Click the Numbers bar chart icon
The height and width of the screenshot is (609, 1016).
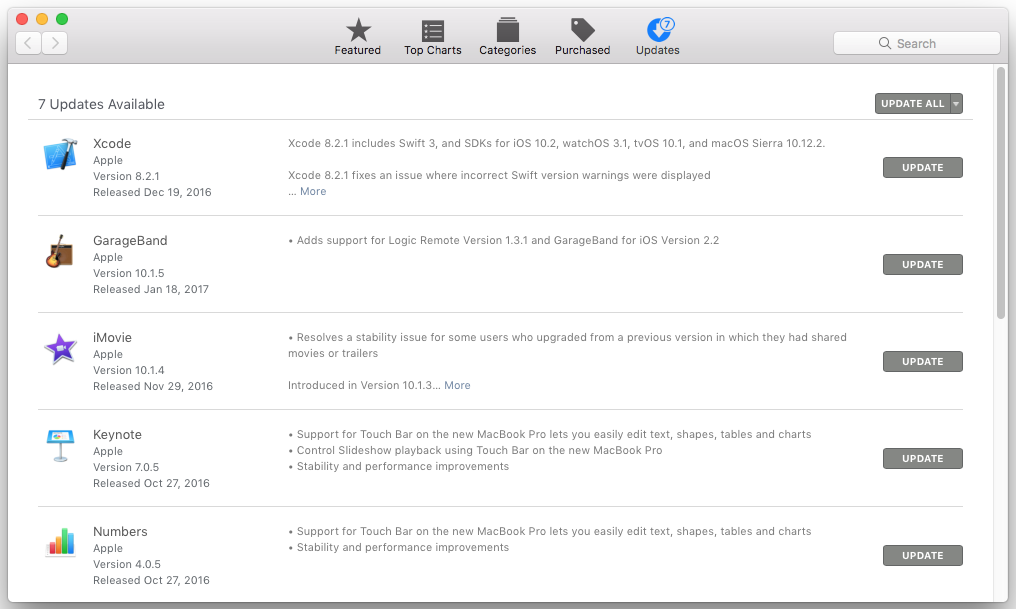click(x=60, y=542)
